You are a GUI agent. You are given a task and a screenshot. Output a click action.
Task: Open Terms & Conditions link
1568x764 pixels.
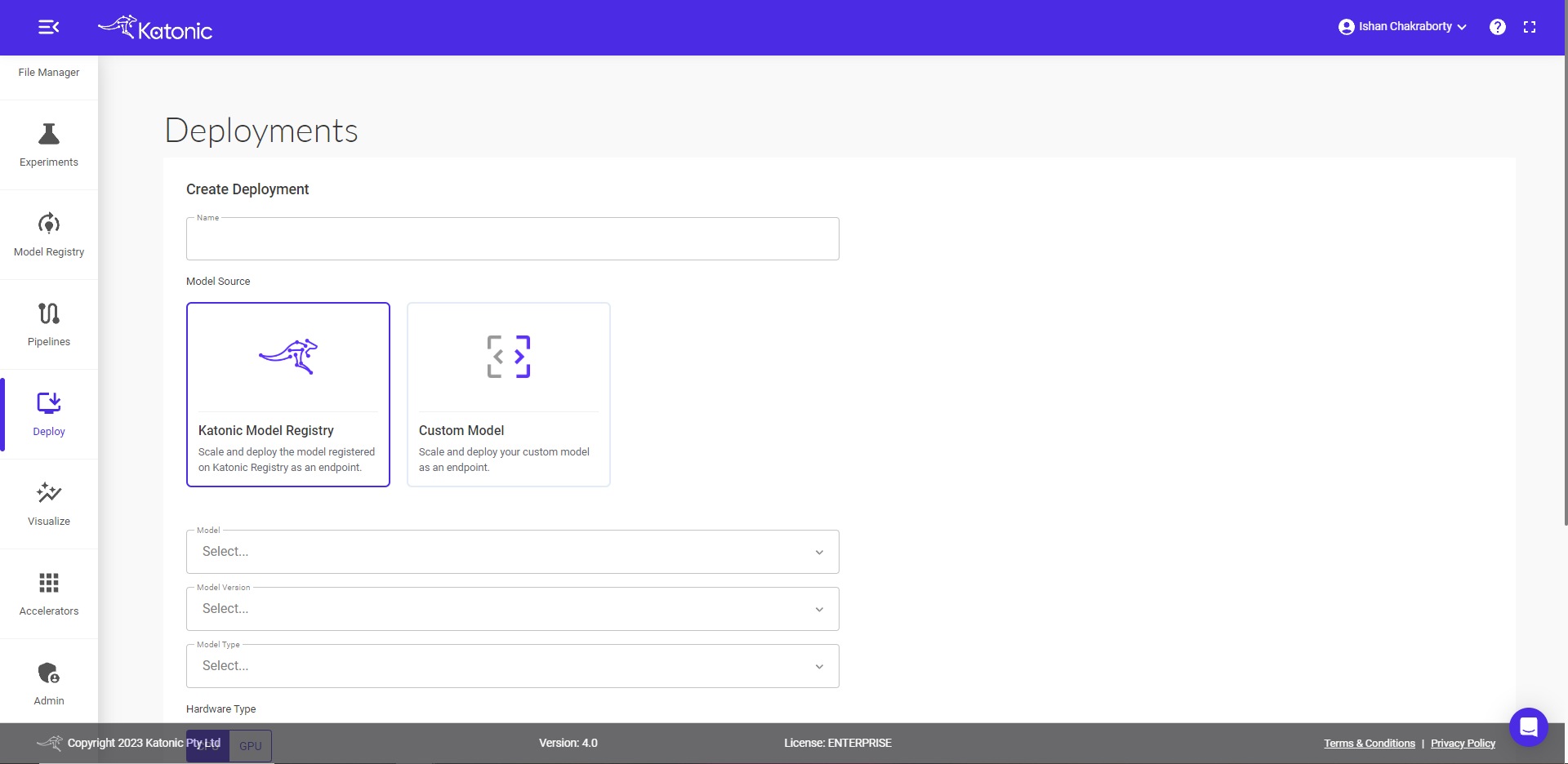(x=1370, y=744)
